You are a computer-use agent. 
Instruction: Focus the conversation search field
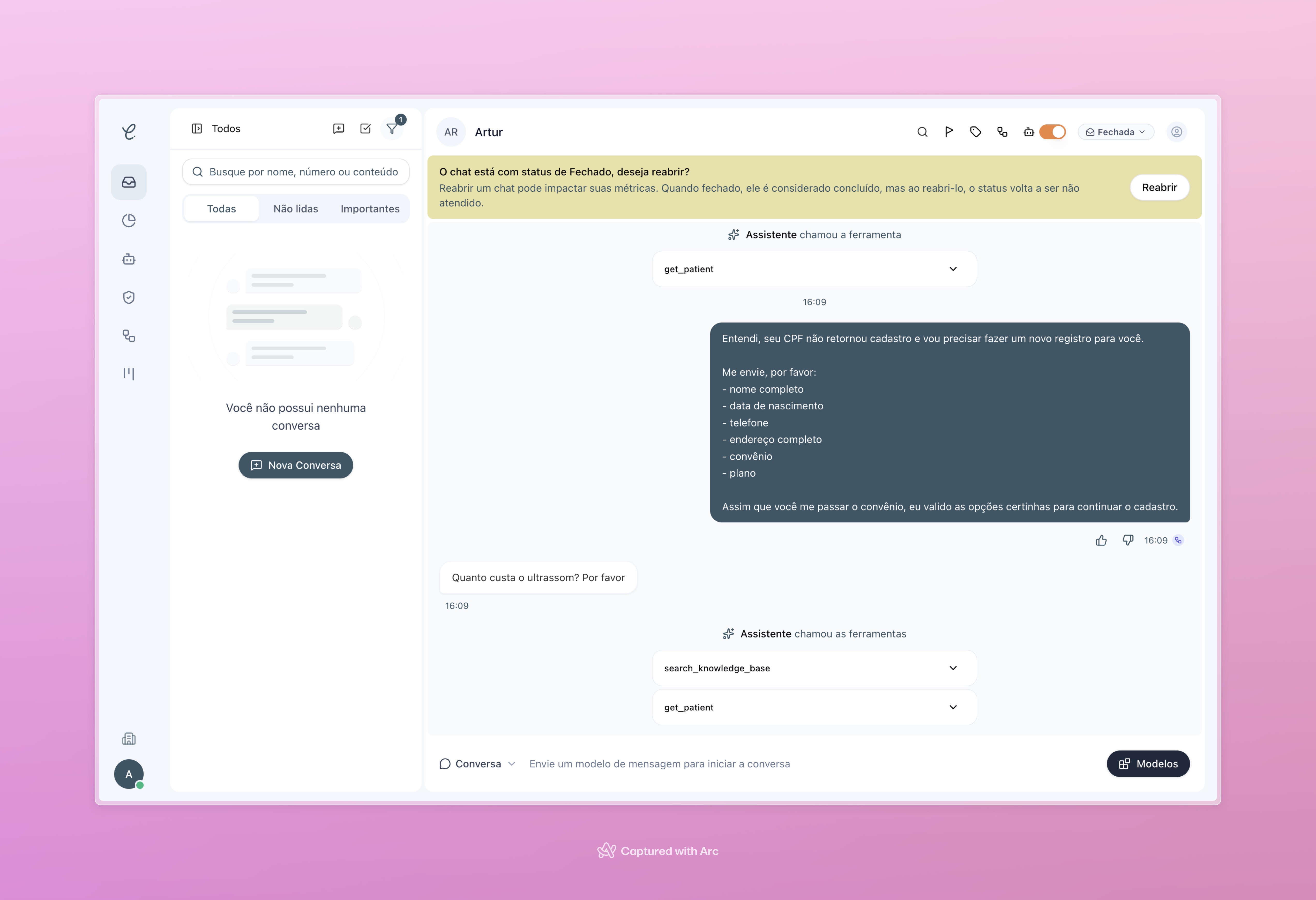296,171
